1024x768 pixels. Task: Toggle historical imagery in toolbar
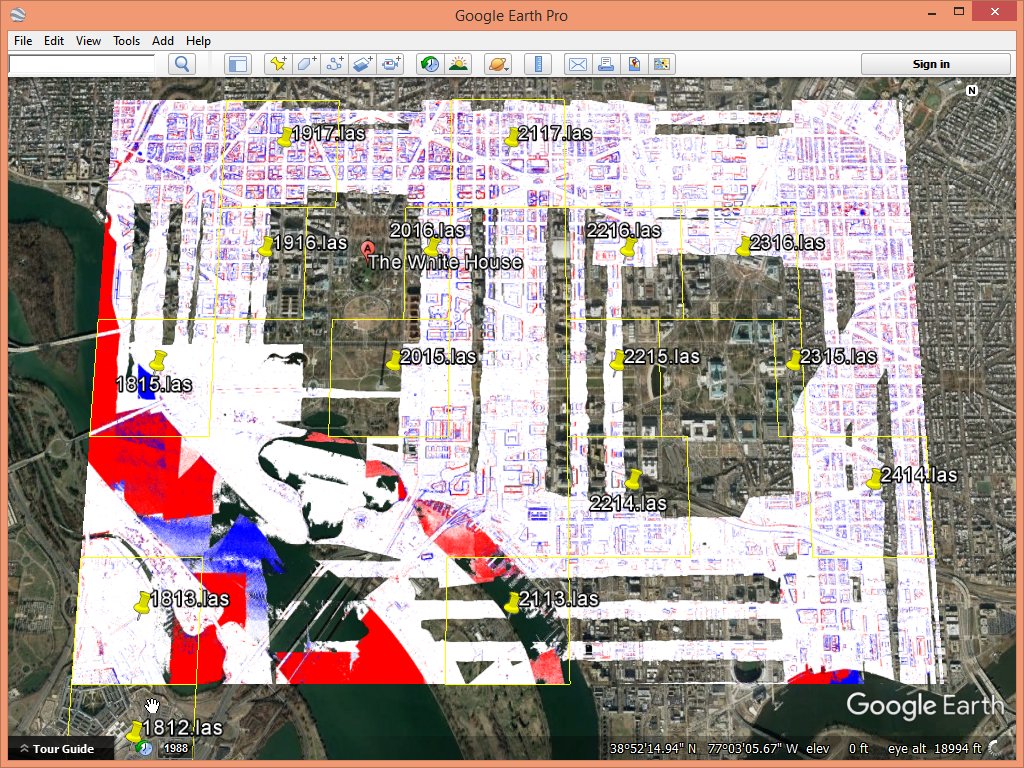429,64
